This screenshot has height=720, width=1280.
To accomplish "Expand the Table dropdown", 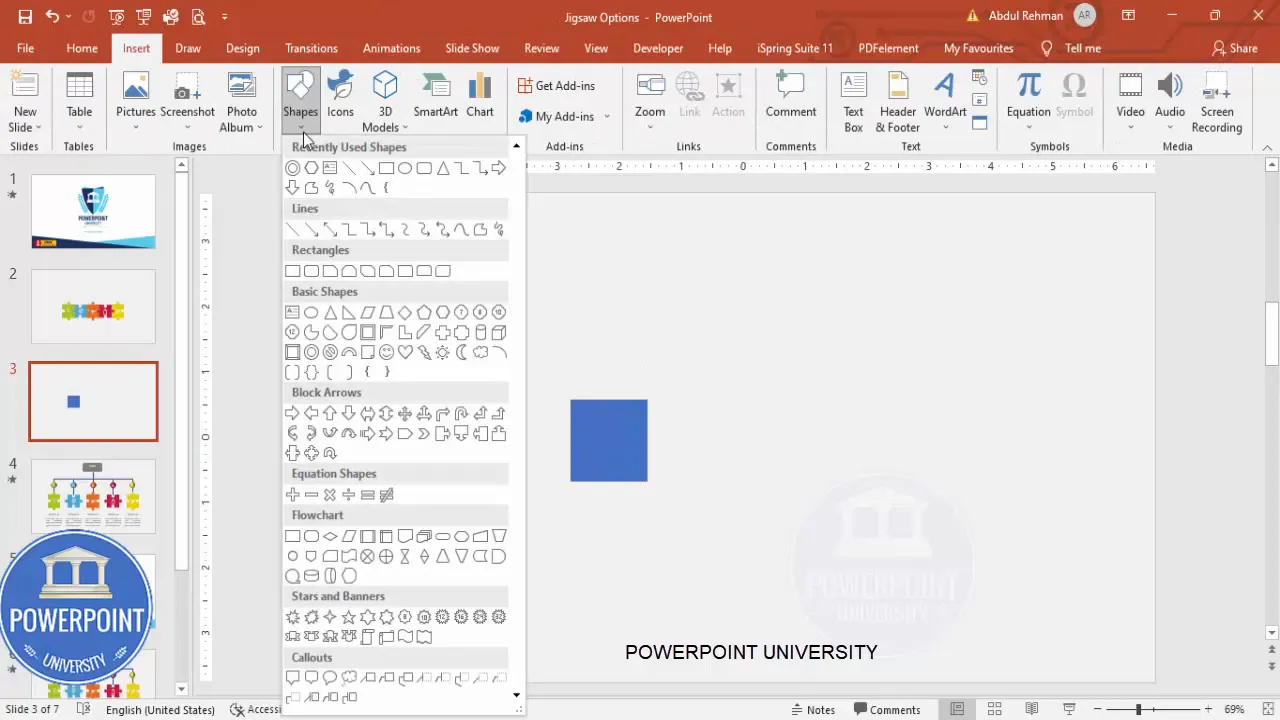I will coord(79,128).
